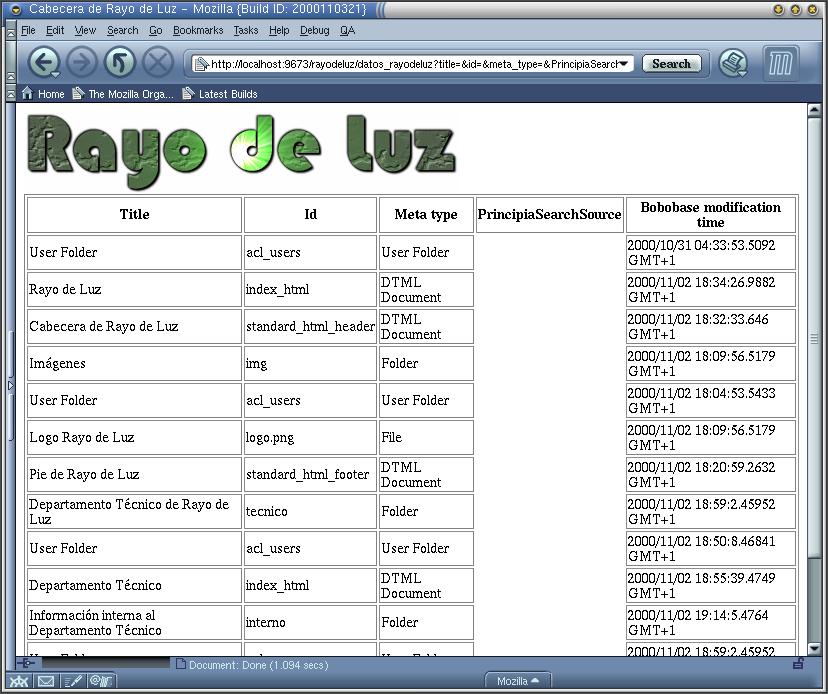Open the File menu
The image size is (828, 694).
[28, 31]
